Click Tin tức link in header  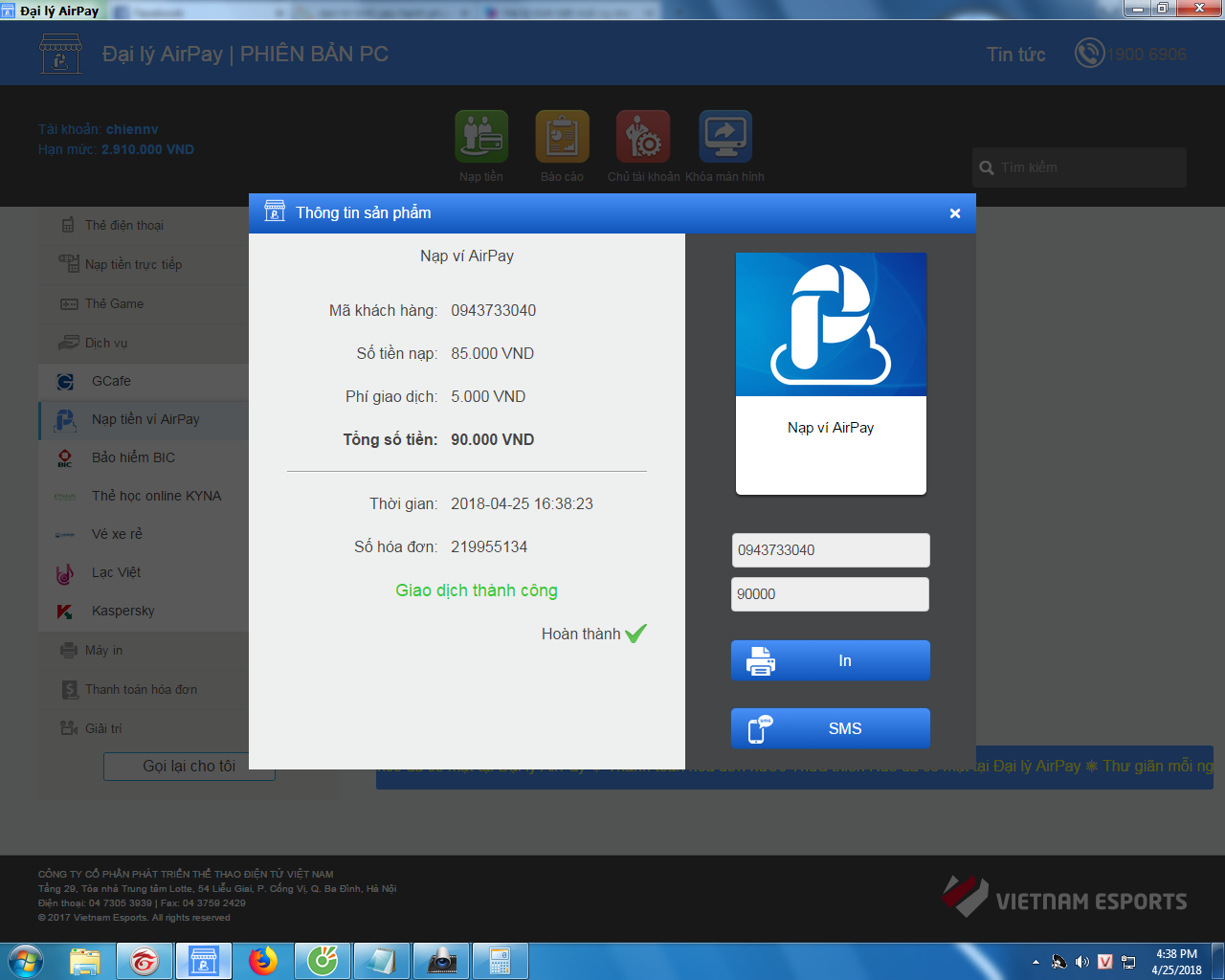tap(1016, 55)
